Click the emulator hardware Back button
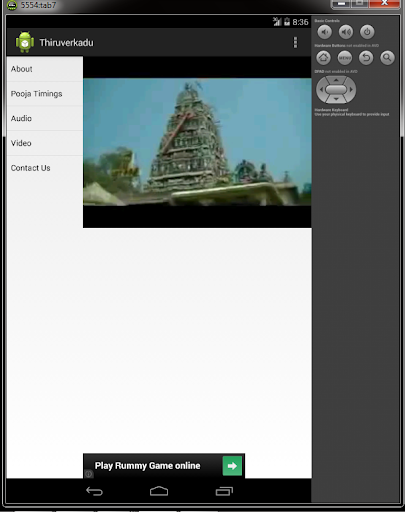This screenshot has width=405, height=512. 366,58
